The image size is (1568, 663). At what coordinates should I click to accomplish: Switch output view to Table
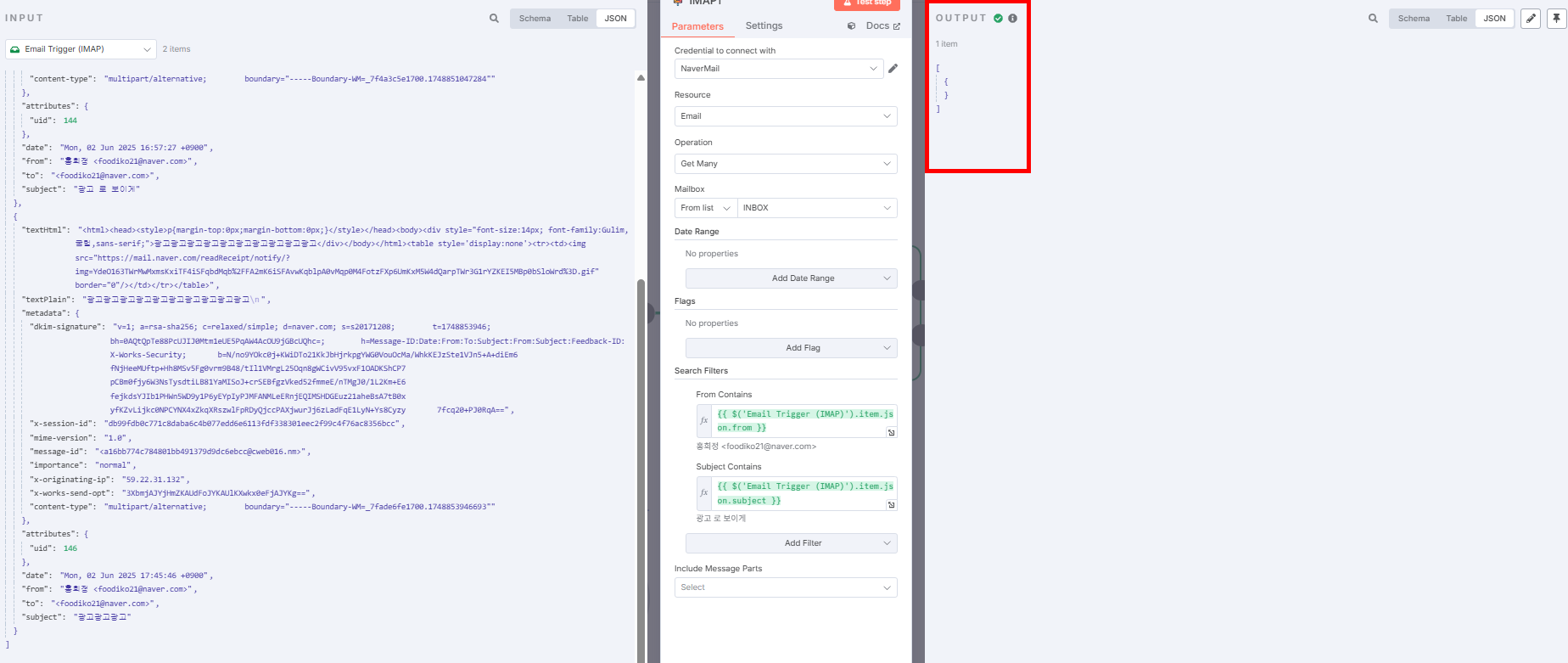1457,18
